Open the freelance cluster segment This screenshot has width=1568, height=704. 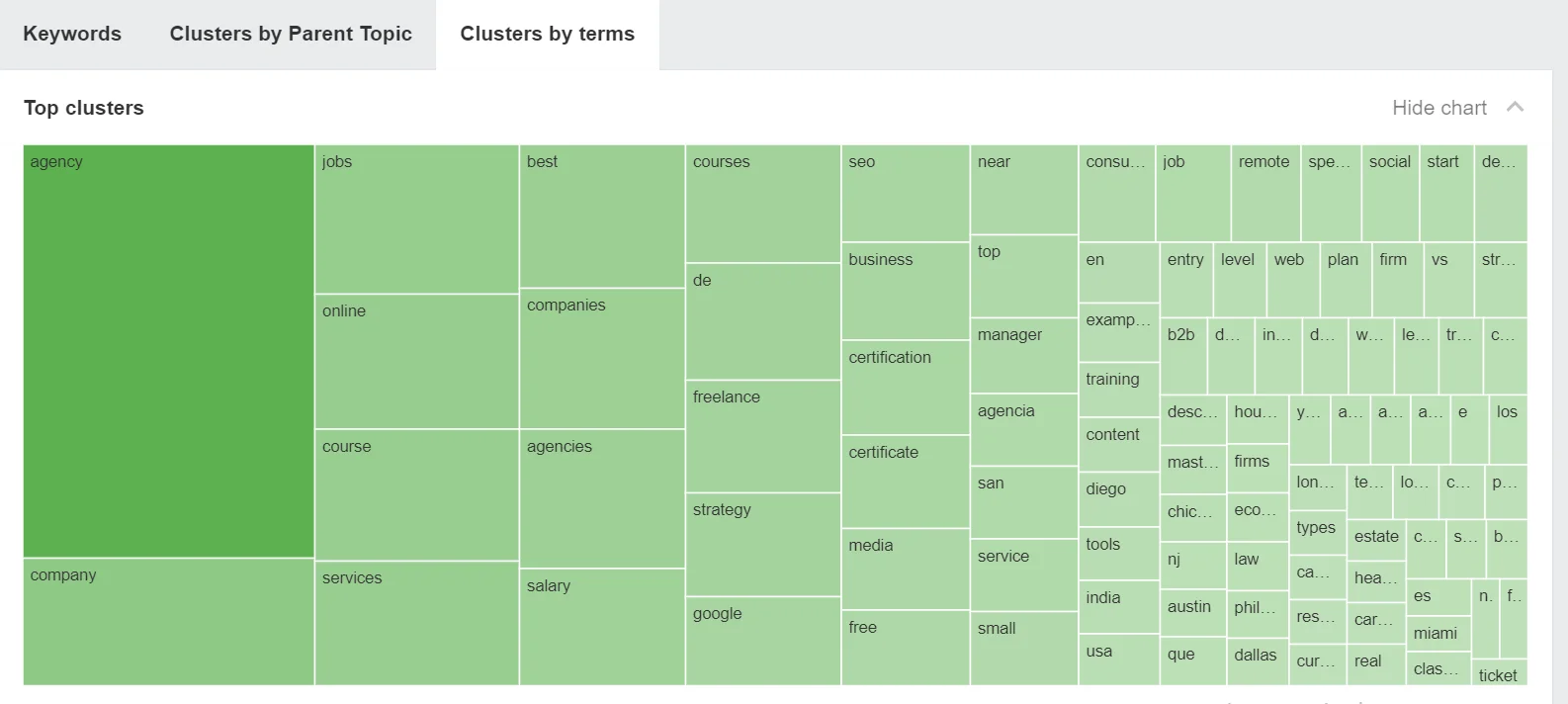pyautogui.click(x=761, y=436)
